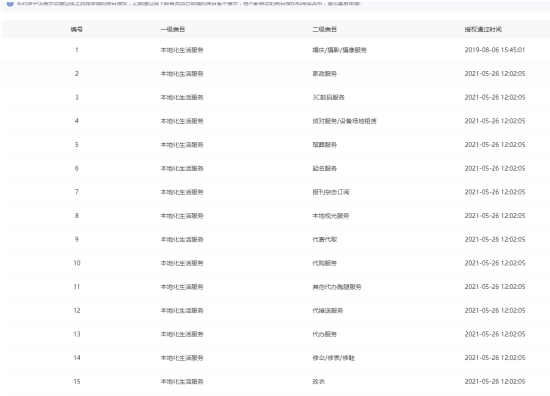The height and width of the screenshot is (396, 550).
Task: Select the 3C数码服务 category cell
Action: point(328,97)
